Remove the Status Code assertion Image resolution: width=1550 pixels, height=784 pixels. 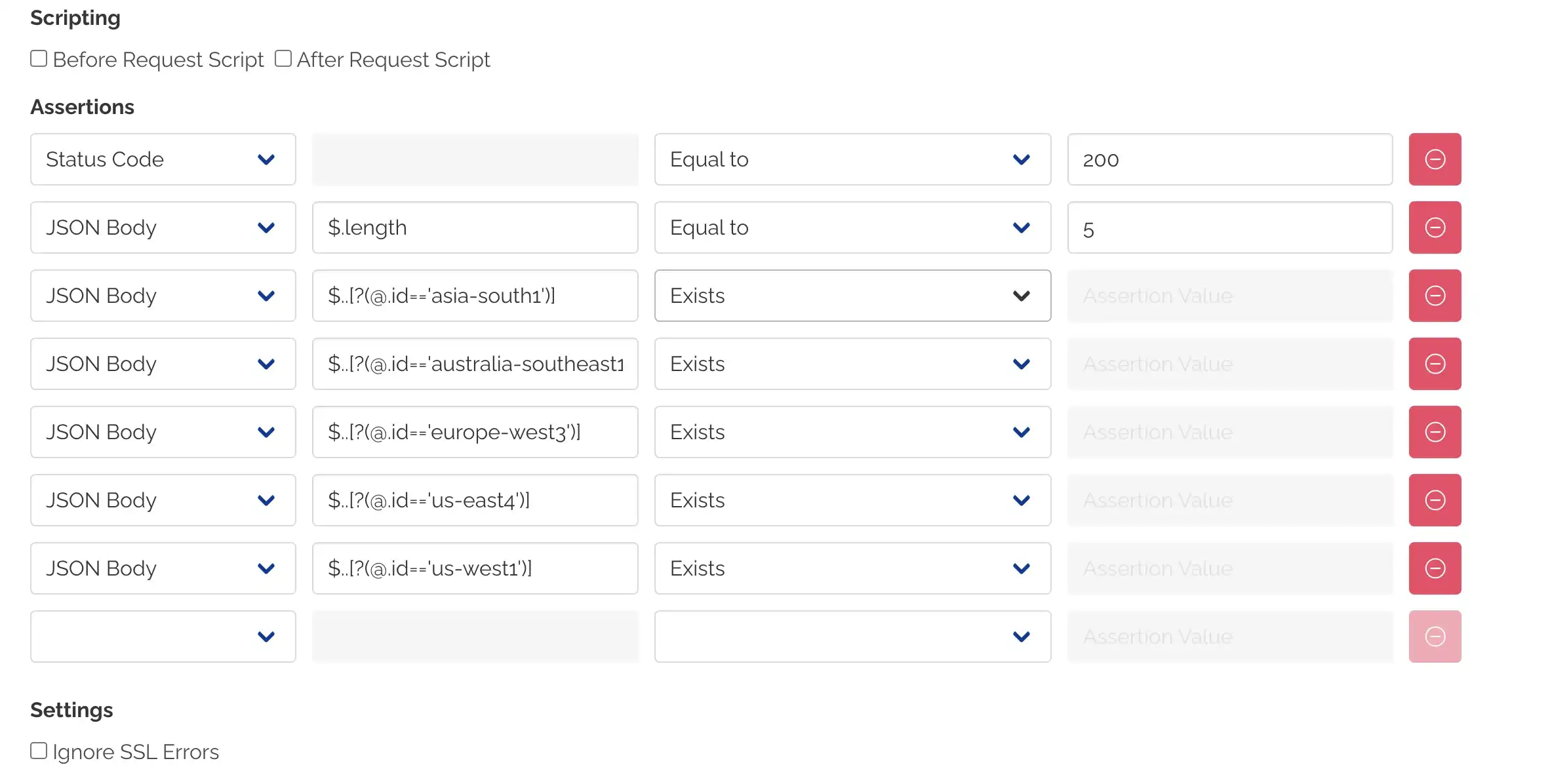pos(1435,159)
